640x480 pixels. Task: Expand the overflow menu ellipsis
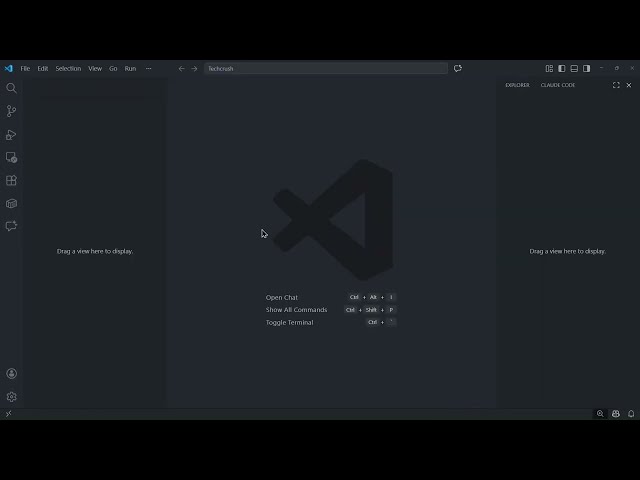(149, 69)
